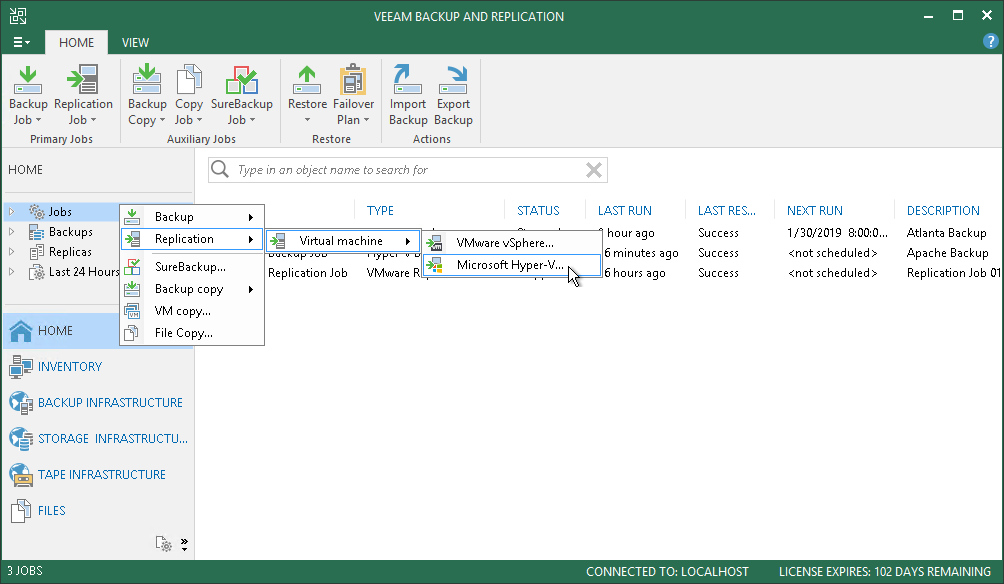
Task: Expand the Backups tree node
Action: point(12,232)
